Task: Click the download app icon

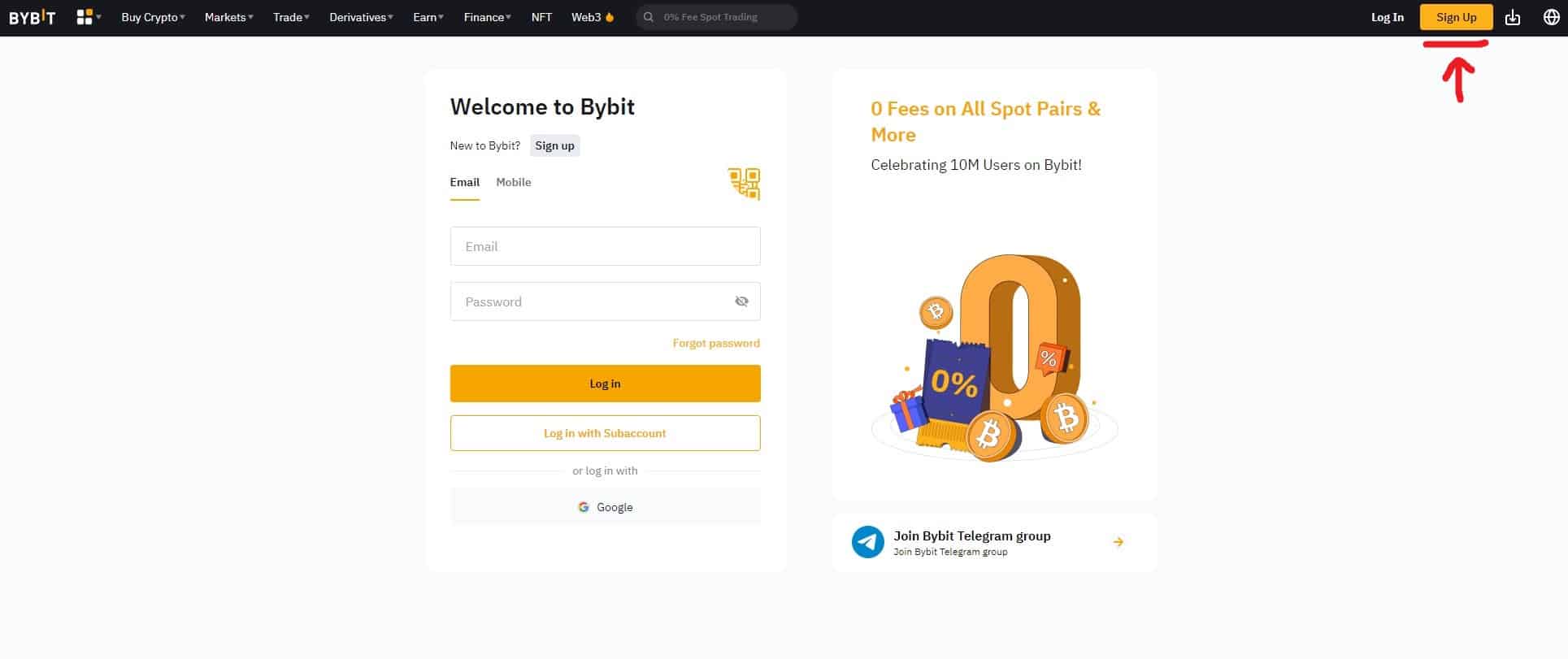Action: 1512,17
